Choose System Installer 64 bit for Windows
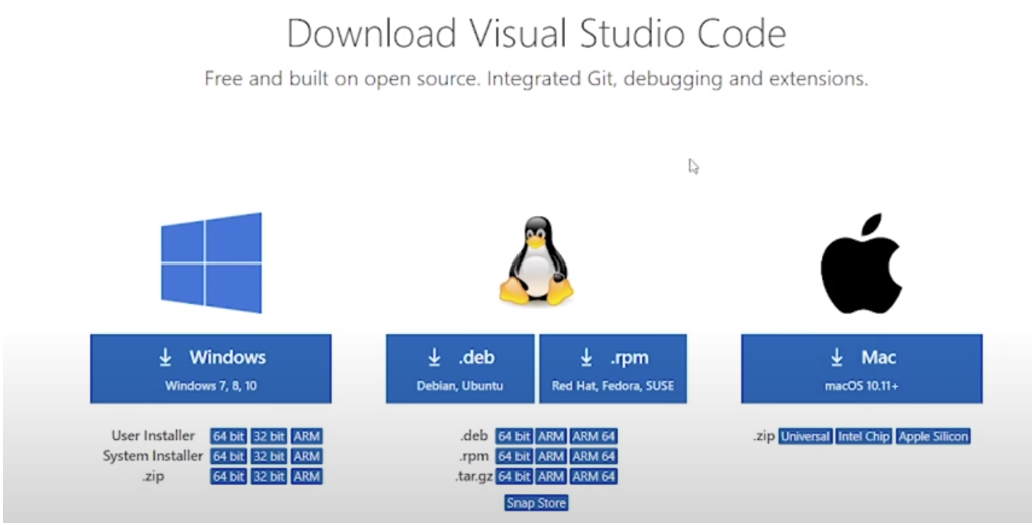The image size is (1032, 525). pyautogui.click(x=228, y=456)
